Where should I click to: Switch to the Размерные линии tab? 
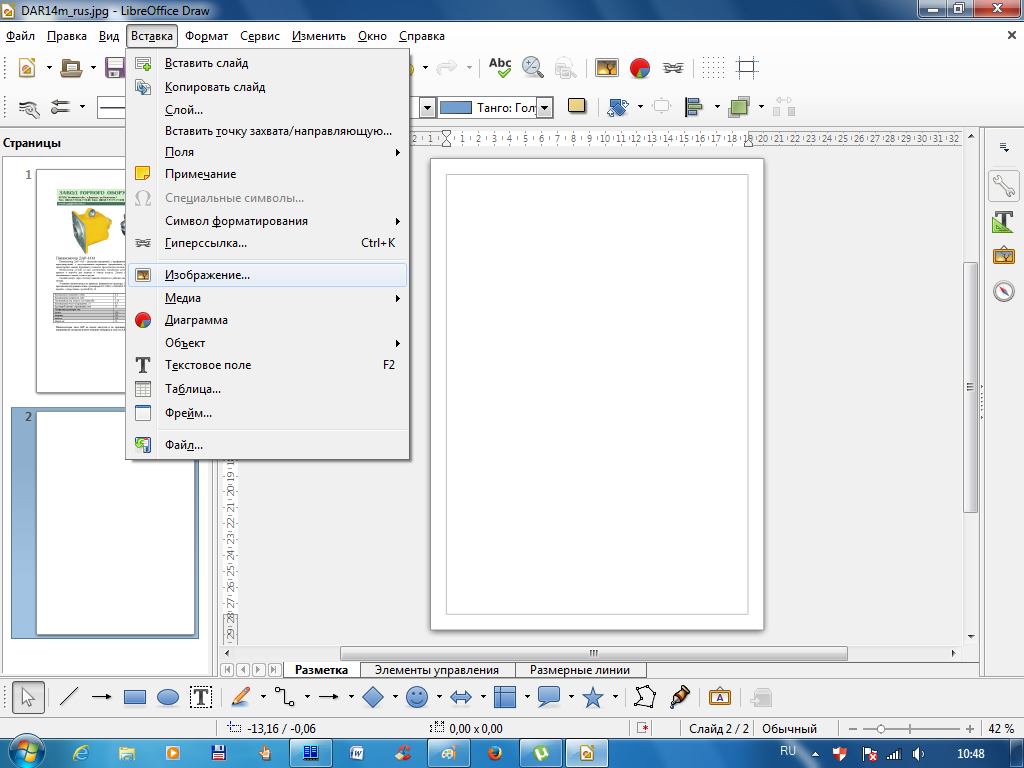pos(580,670)
